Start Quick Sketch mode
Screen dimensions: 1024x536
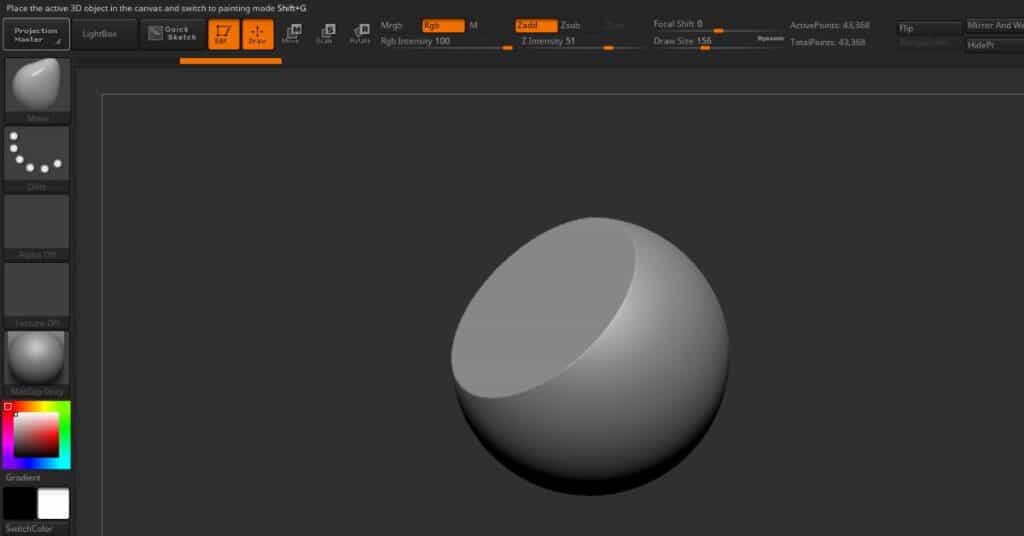click(172, 34)
